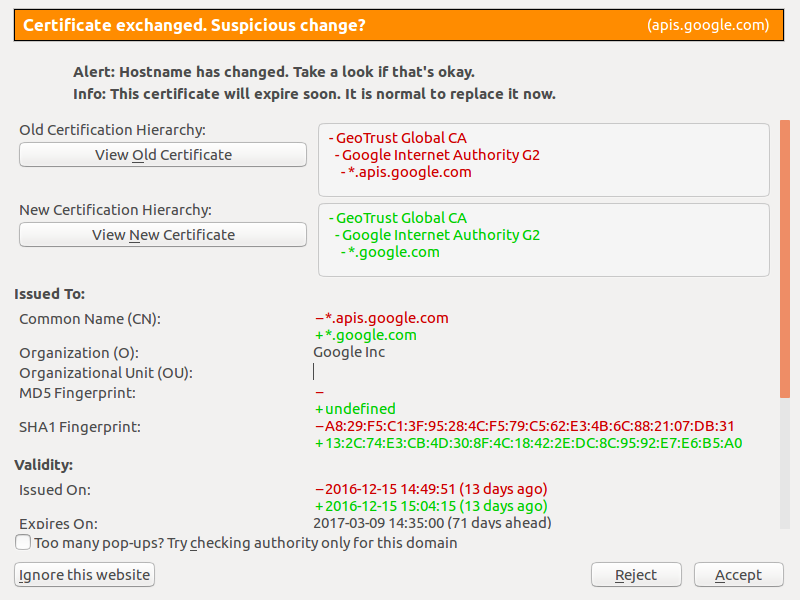Click the Organizational Unit value field
Viewport: 800px width, 600px height.
coord(541,372)
